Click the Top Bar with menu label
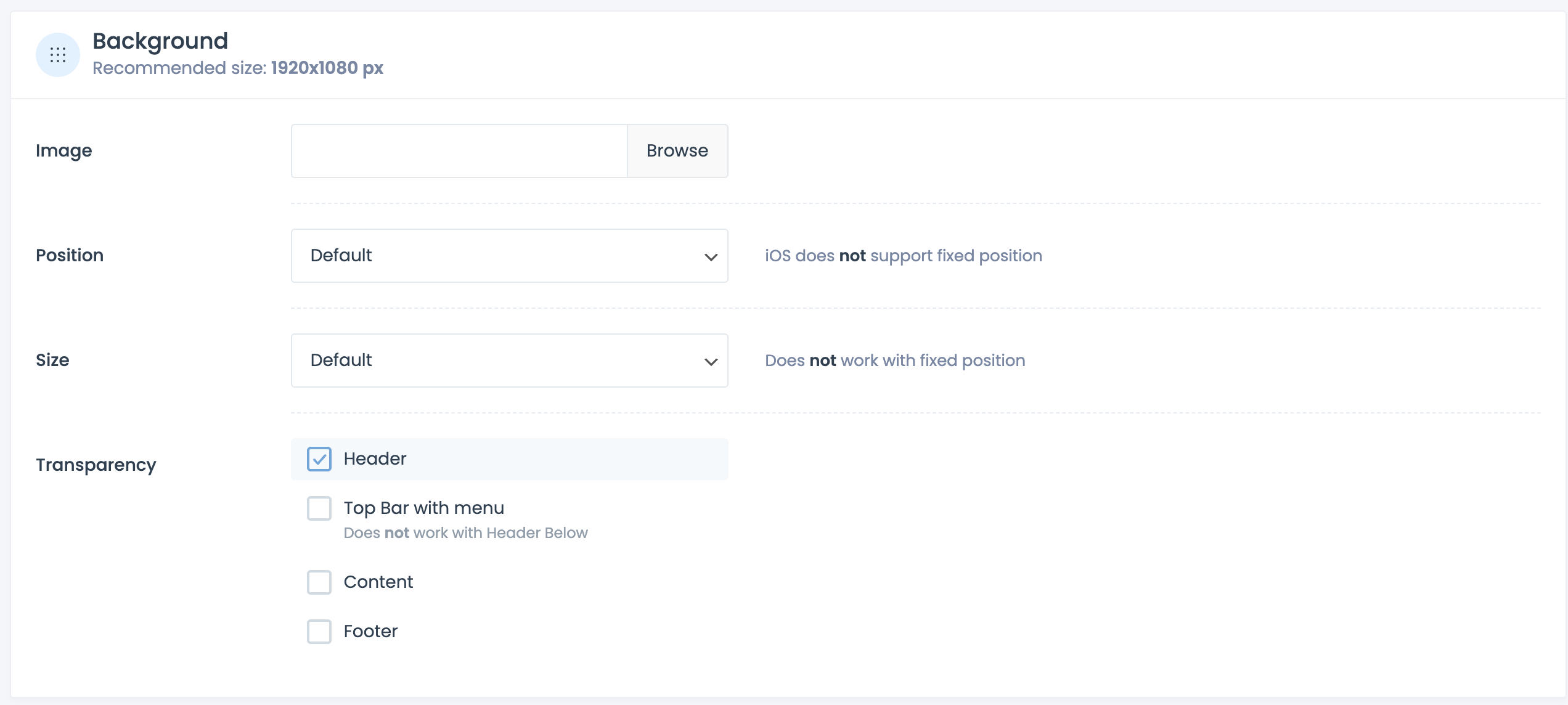This screenshot has height=705, width=1568. [423, 508]
